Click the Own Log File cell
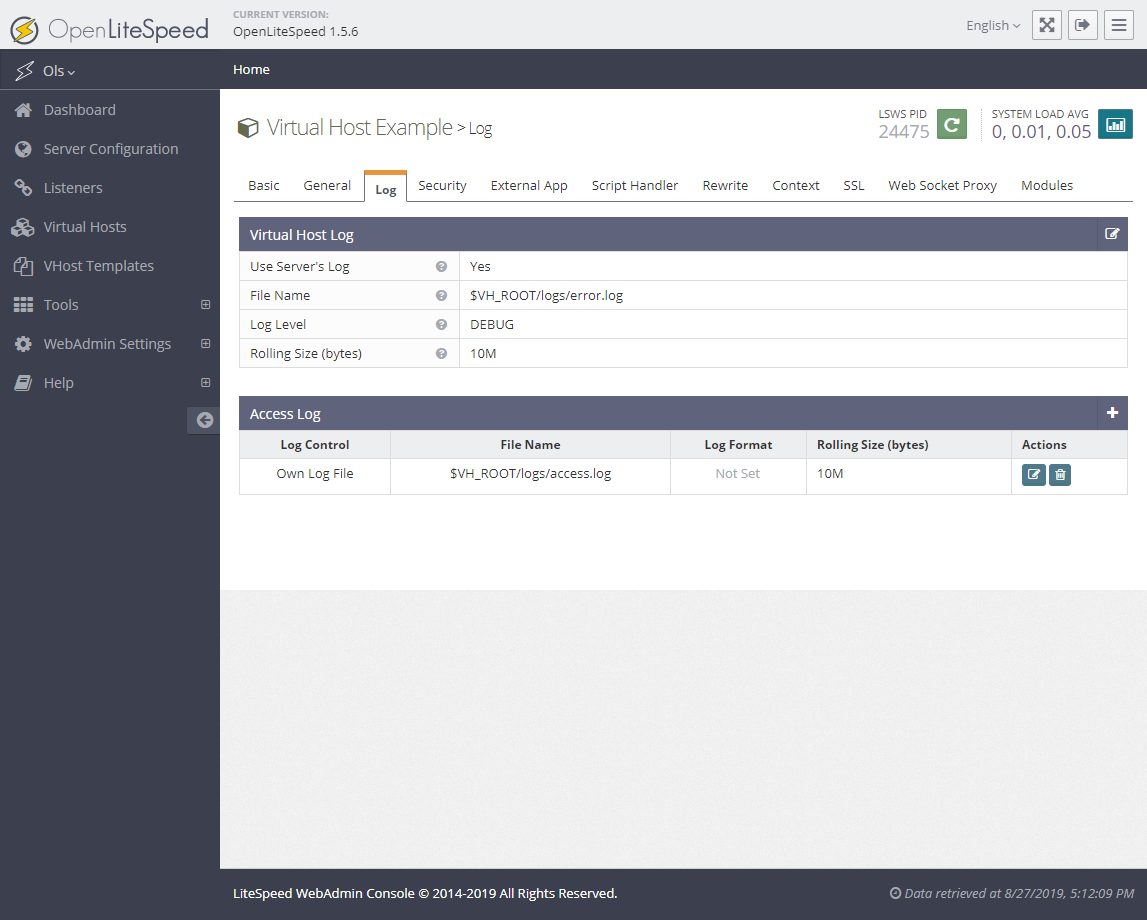The image size is (1147, 920). [315, 474]
